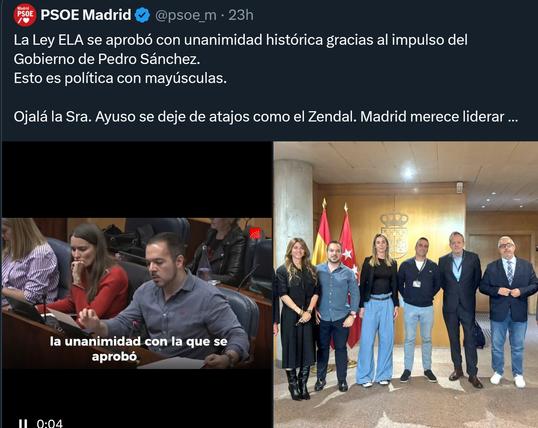
Task: Click the red logo in video corner
Action: 255,234
